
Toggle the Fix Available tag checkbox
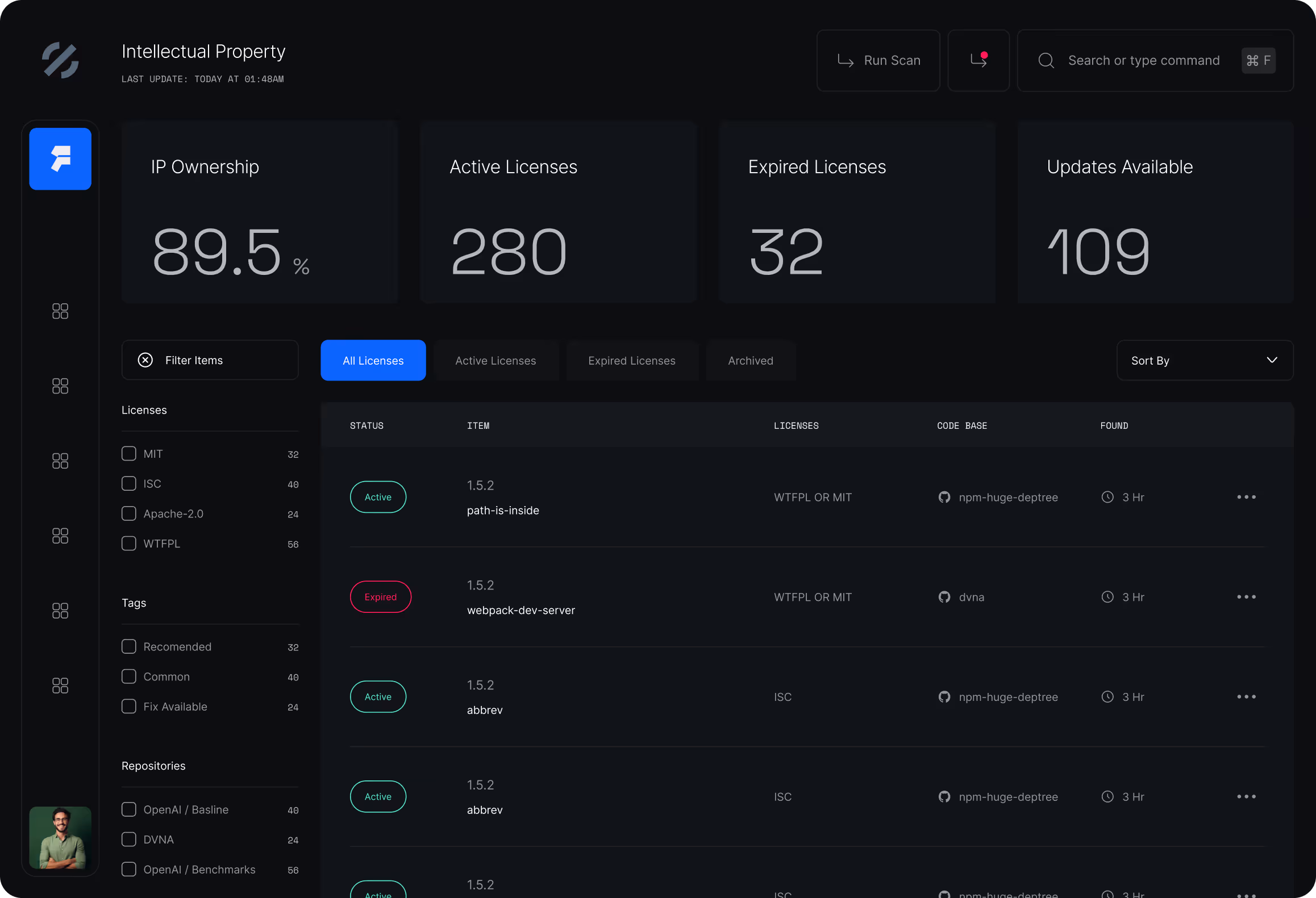click(x=129, y=707)
